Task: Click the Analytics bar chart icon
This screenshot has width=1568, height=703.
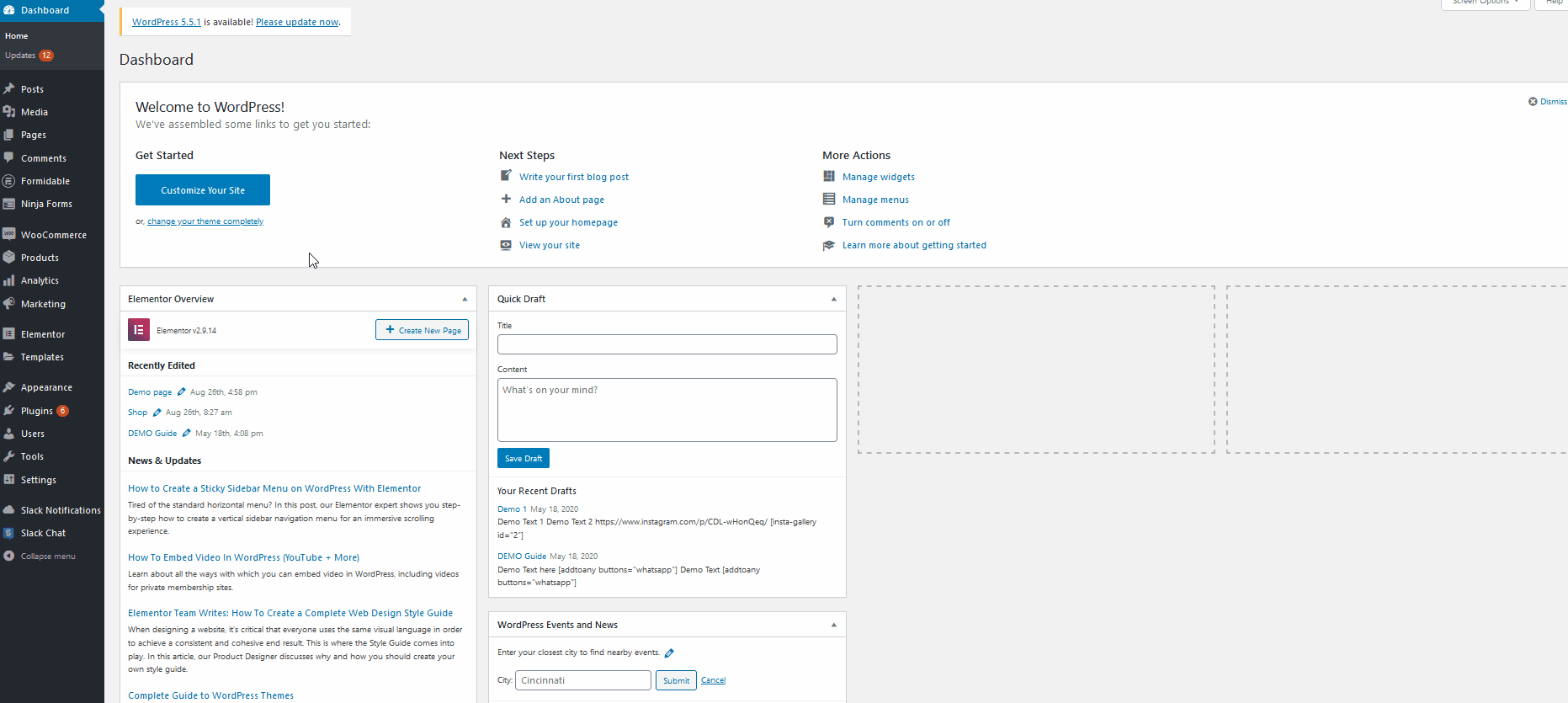Action: click(9, 280)
